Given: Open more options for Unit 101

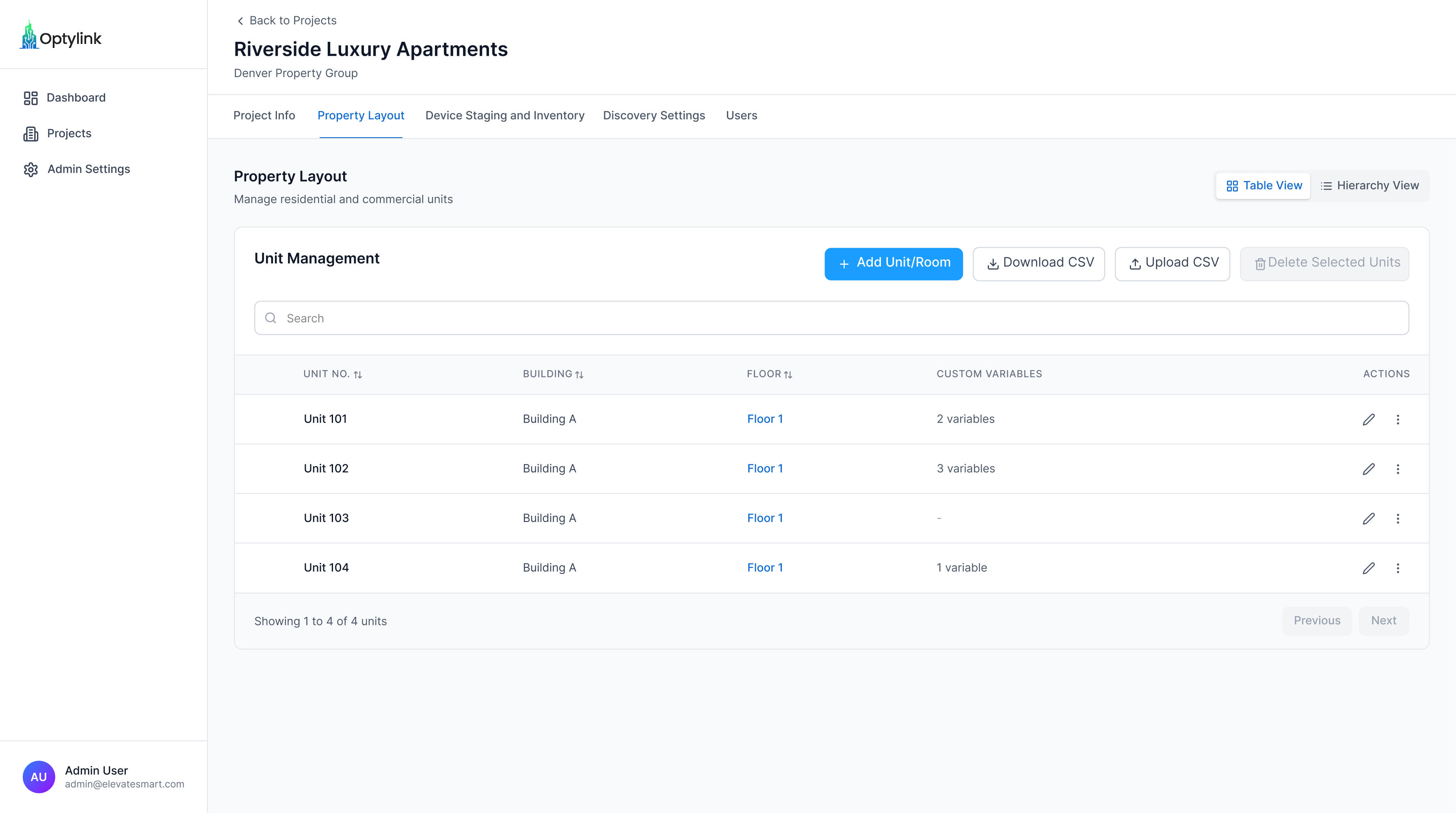Looking at the screenshot, I should pos(1398,419).
